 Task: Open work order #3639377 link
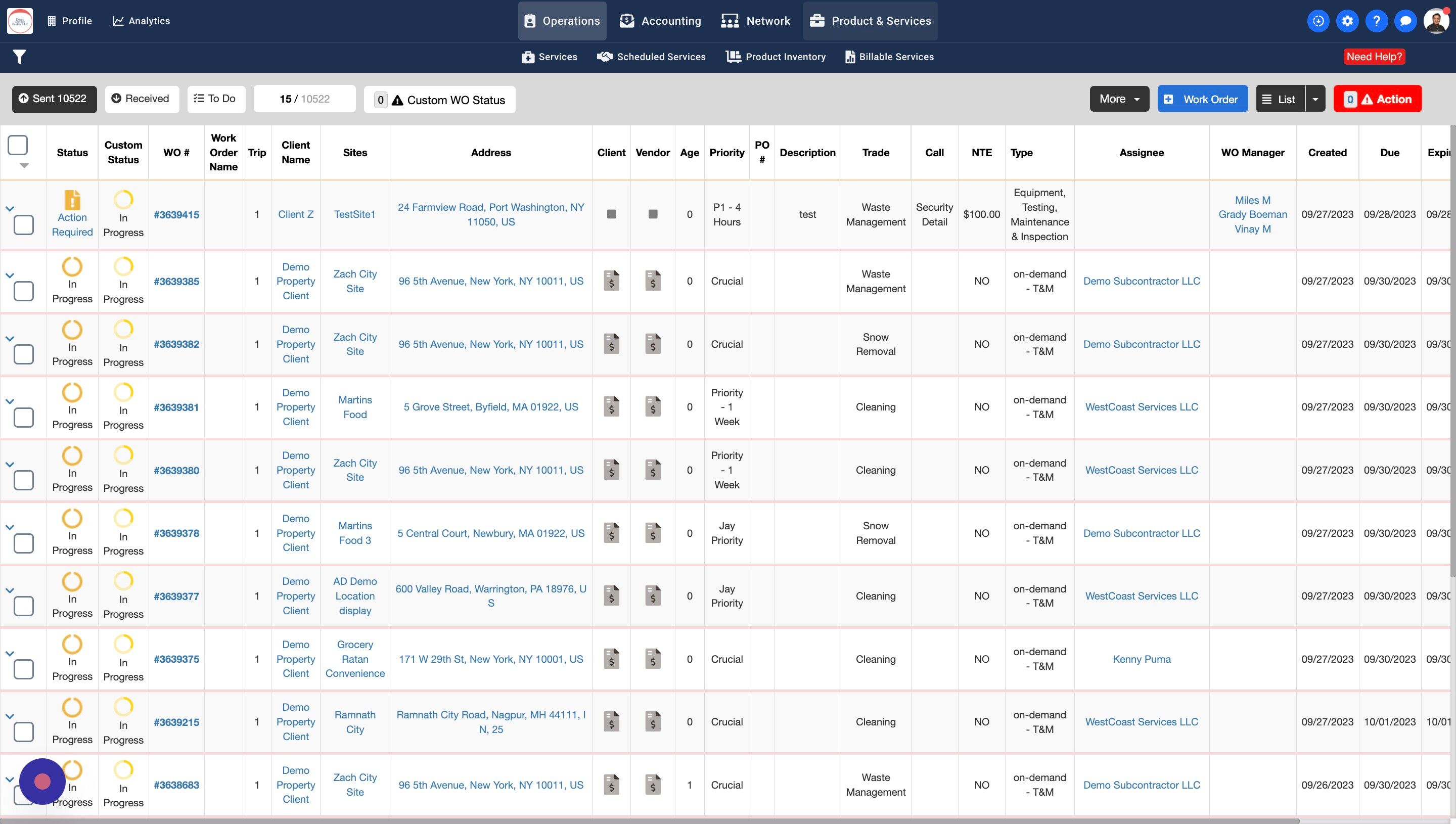point(176,596)
